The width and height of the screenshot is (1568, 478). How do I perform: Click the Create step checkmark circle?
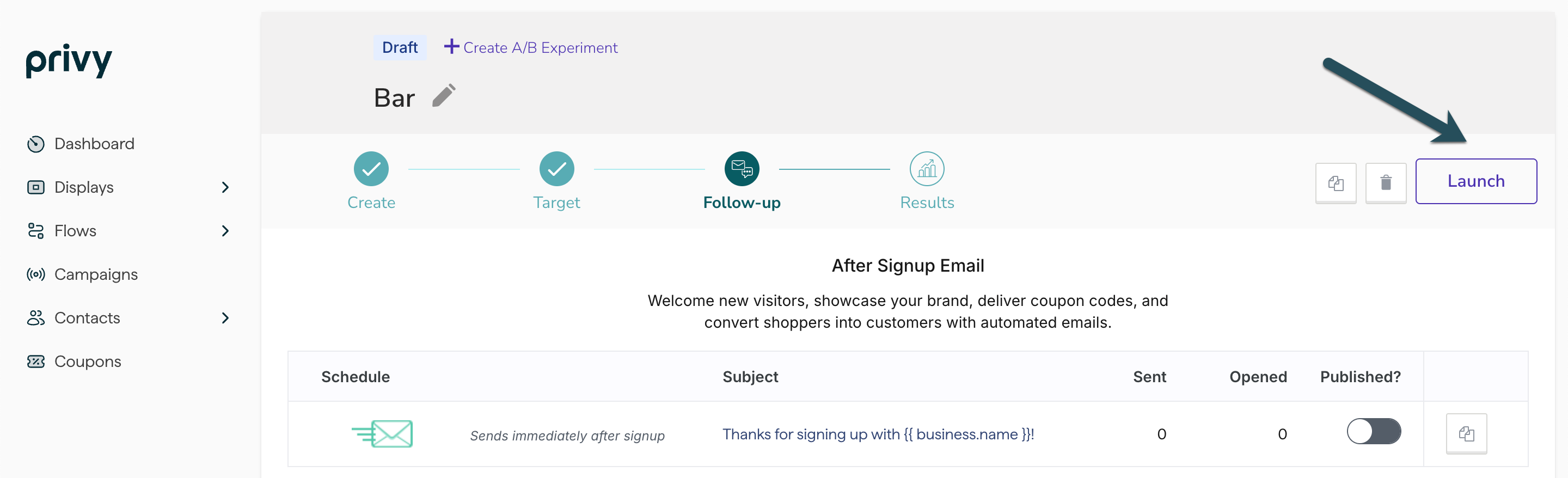(x=371, y=169)
